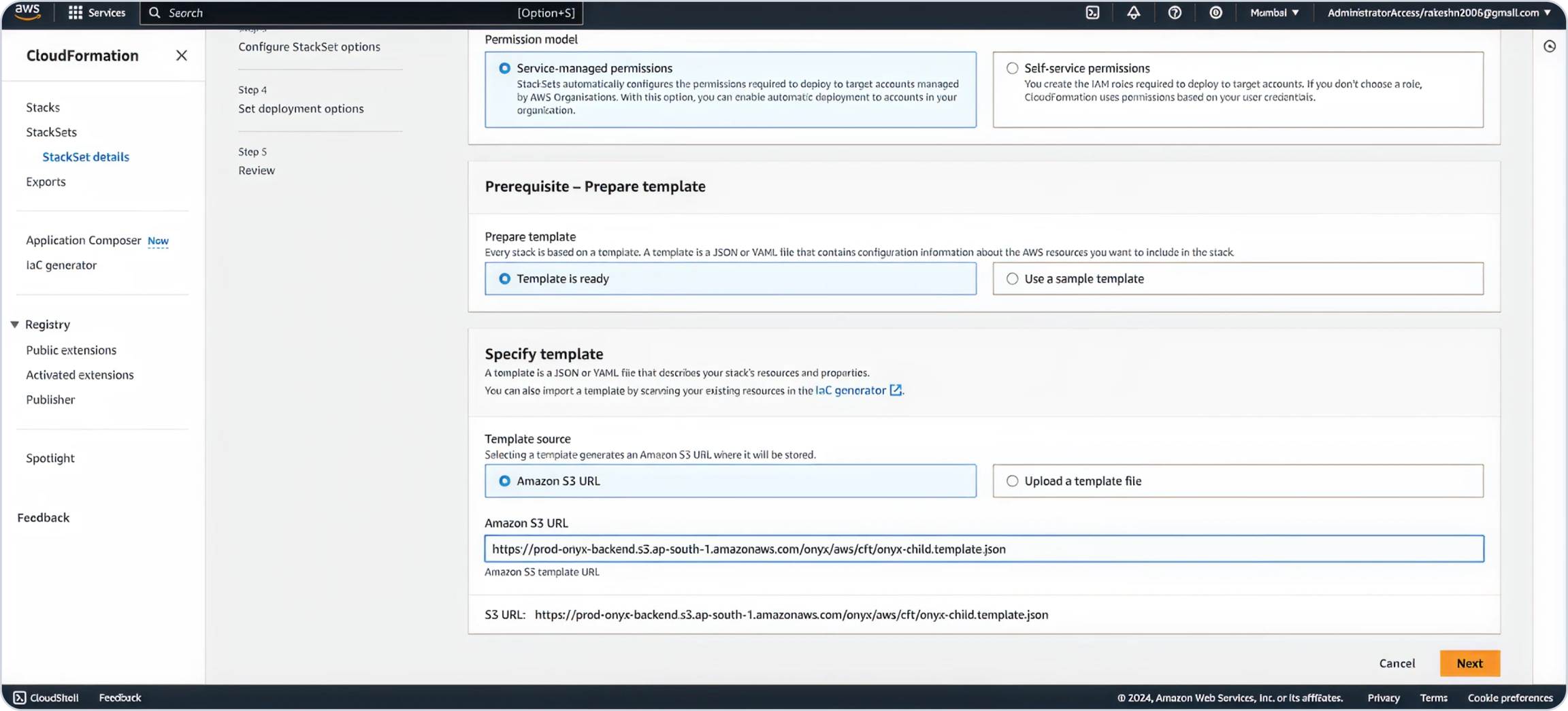1568x711 pixels.
Task: Open the Services grid menu icon
Action: (x=76, y=13)
